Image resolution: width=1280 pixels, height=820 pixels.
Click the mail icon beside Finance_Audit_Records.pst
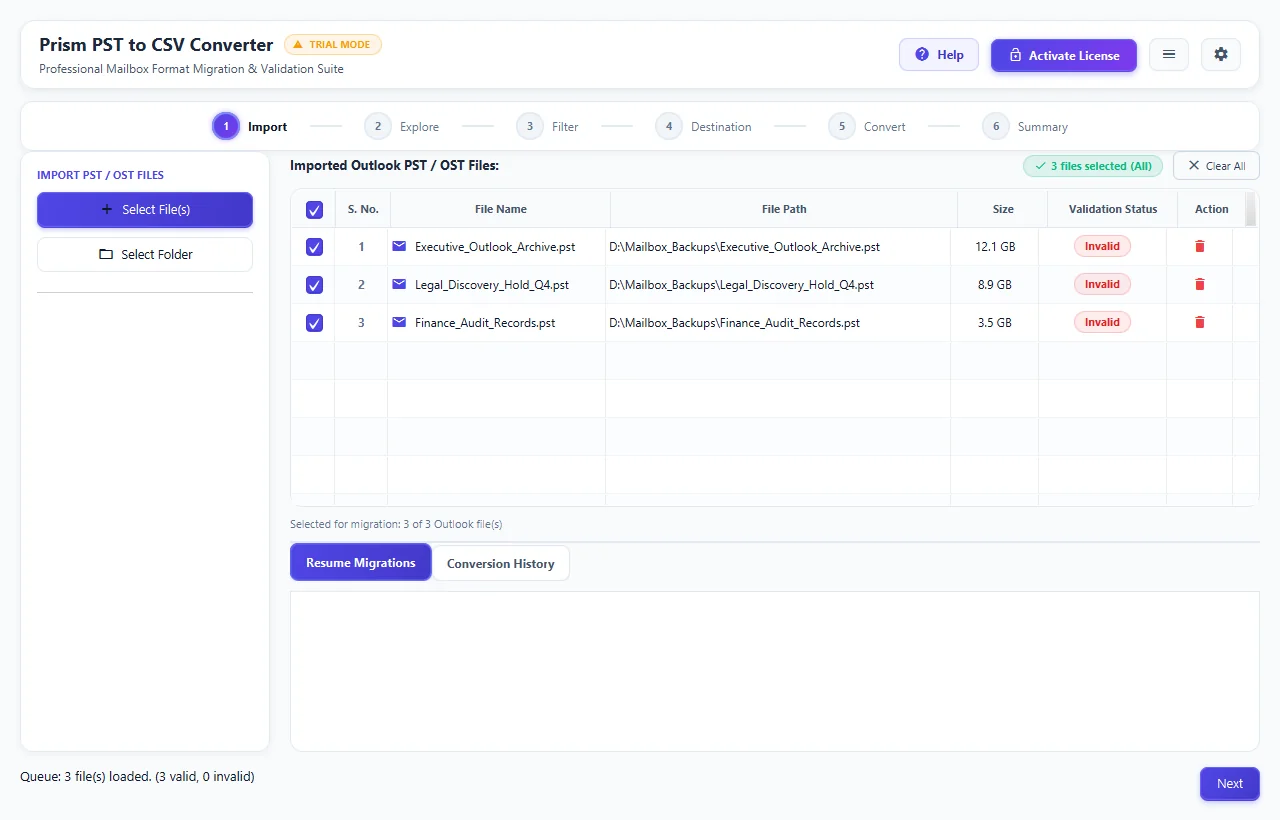pos(400,322)
